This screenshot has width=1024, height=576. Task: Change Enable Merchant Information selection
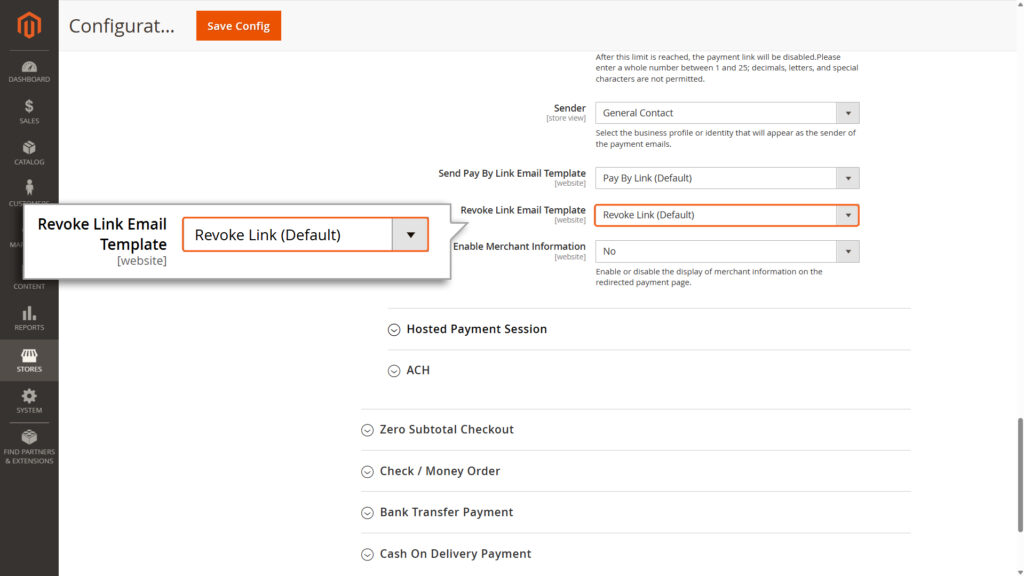(x=727, y=251)
